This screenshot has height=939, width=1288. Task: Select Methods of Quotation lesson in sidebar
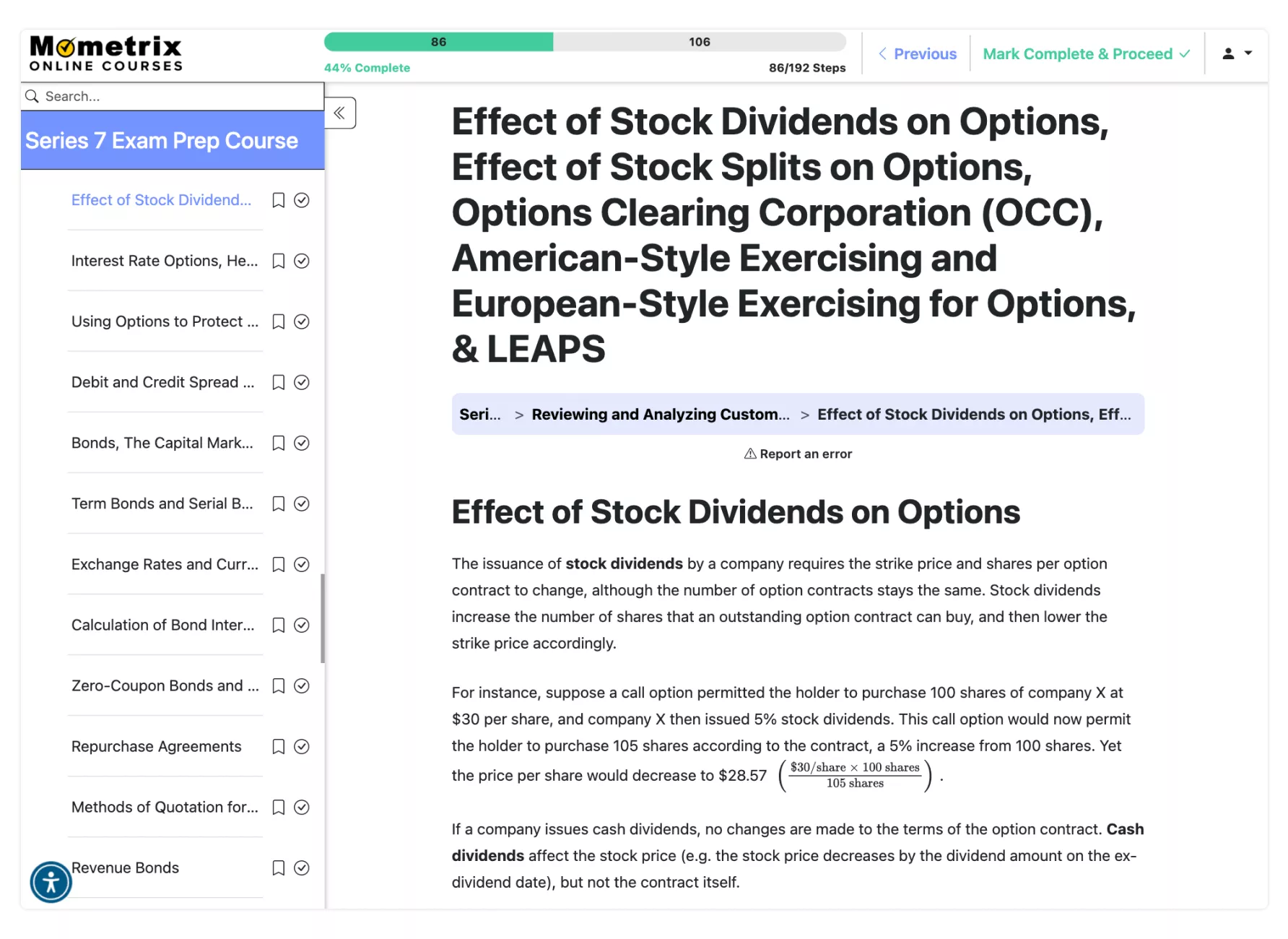pyautogui.click(x=165, y=807)
